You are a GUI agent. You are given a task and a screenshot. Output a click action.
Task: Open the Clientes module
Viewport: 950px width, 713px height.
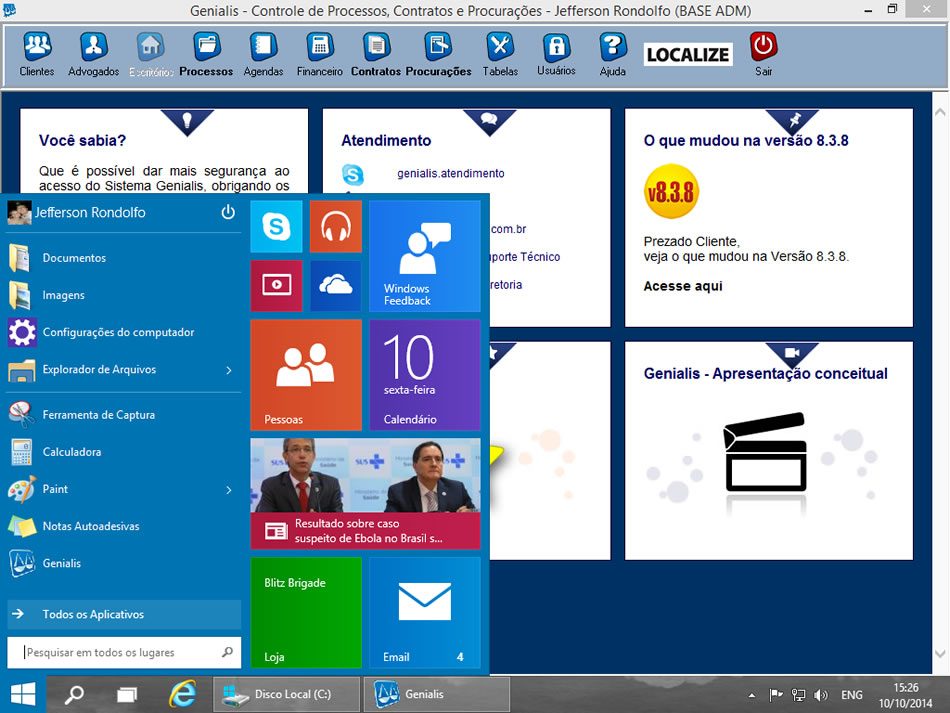(x=37, y=54)
